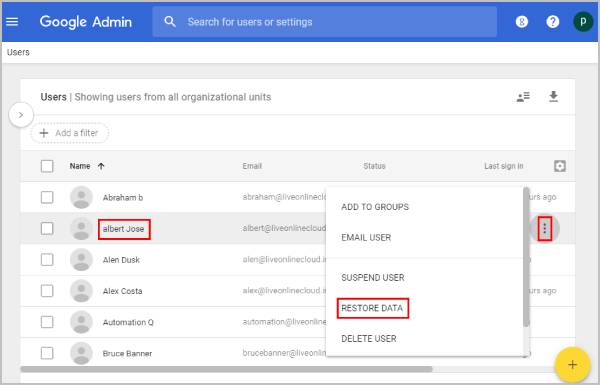This screenshot has height=385, width=600.
Task: Click the yellow add user plus button
Action: (572, 364)
